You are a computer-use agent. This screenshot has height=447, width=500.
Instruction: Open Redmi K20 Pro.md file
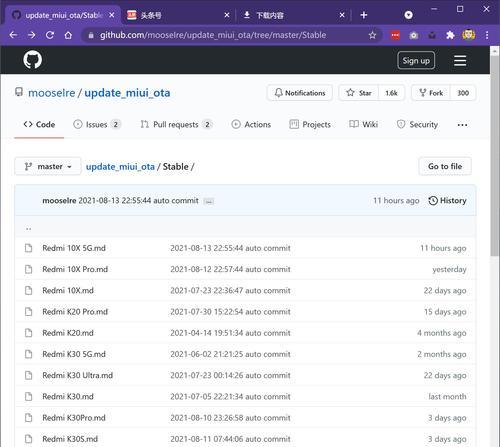[x=75, y=312]
